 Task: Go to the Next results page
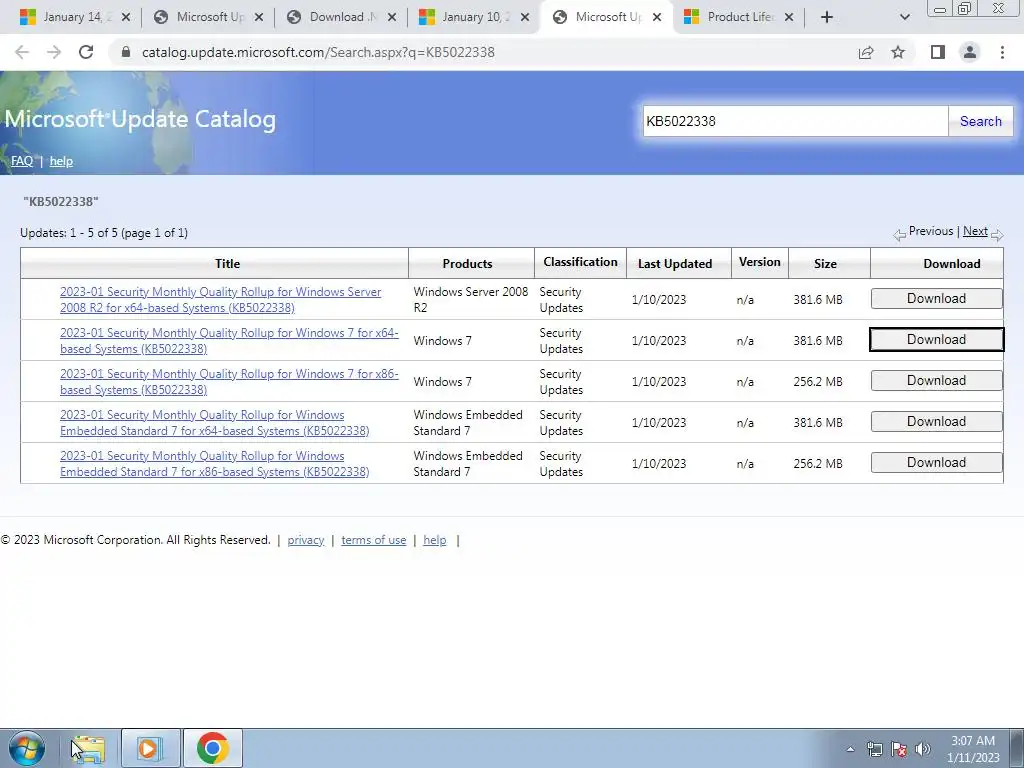pos(975,231)
